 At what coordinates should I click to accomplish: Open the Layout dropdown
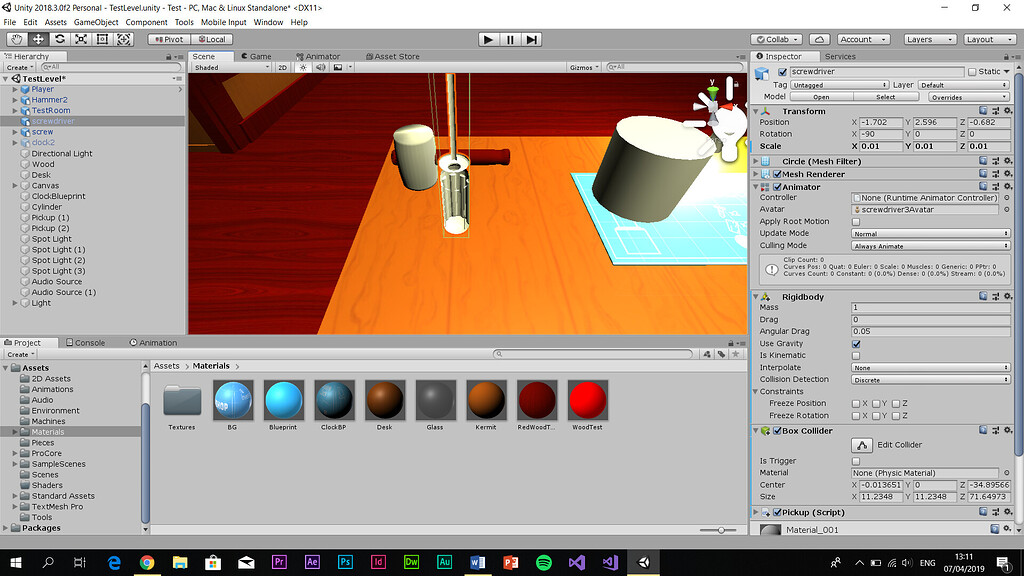pyautogui.click(x=989, y=39)
